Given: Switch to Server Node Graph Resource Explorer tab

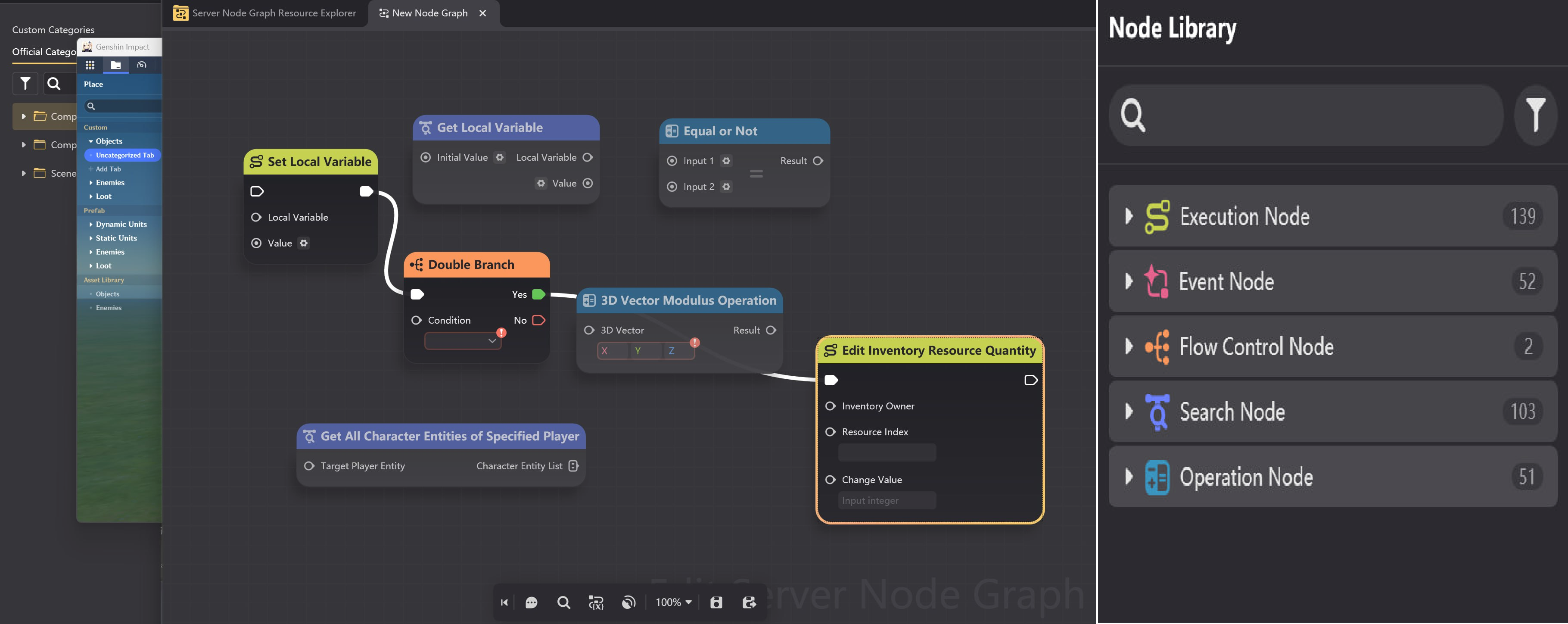Looking at the screenshot, I should pos(265,13).
